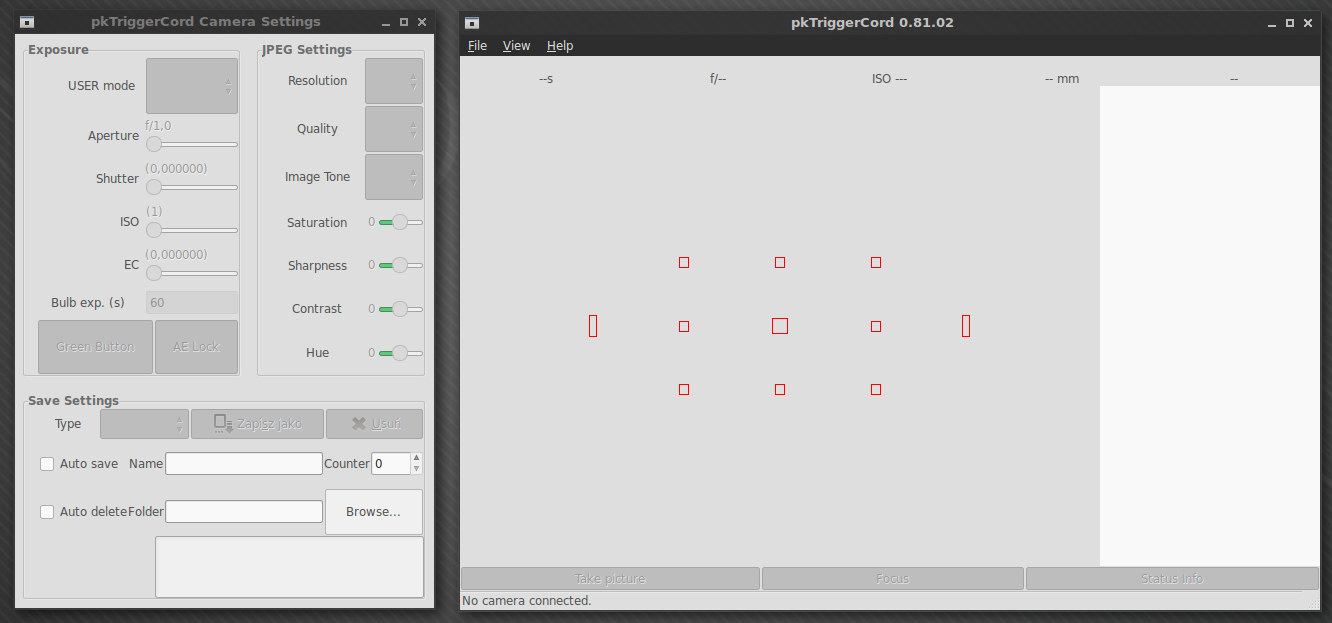Open the USER mode dropdown
This screenshot has height=623, width=1332.
[x=192, y=86]
